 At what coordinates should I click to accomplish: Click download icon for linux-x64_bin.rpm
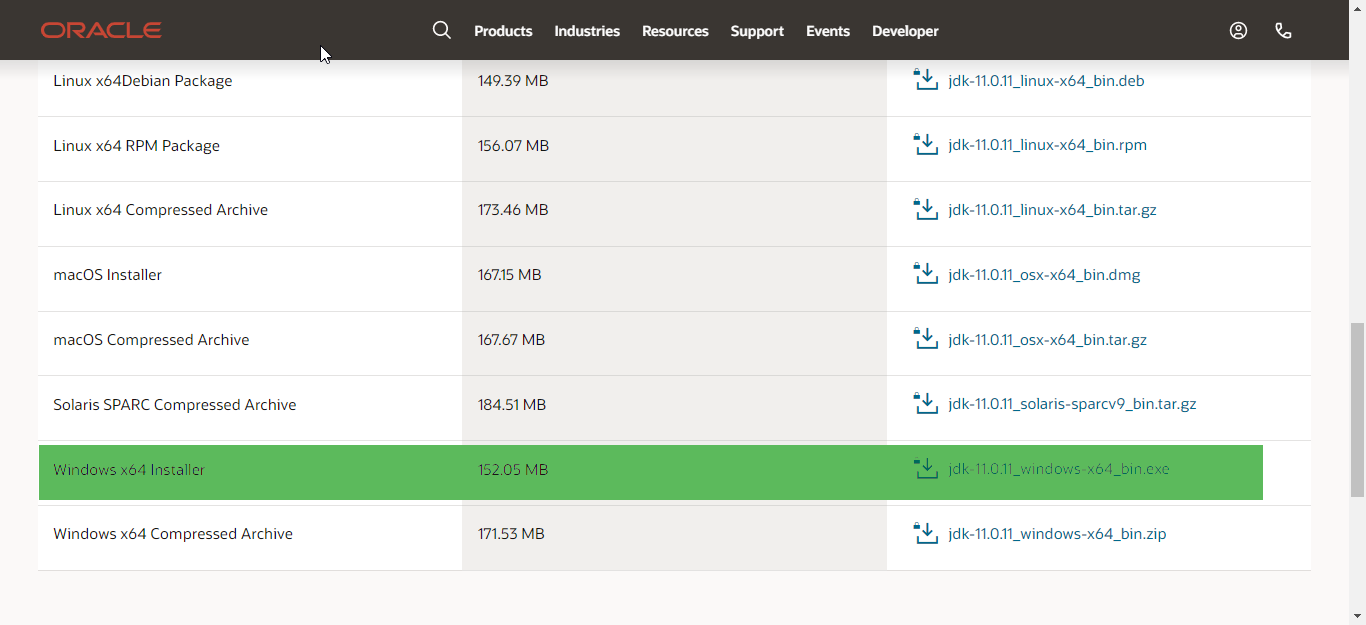click(926, 144)
